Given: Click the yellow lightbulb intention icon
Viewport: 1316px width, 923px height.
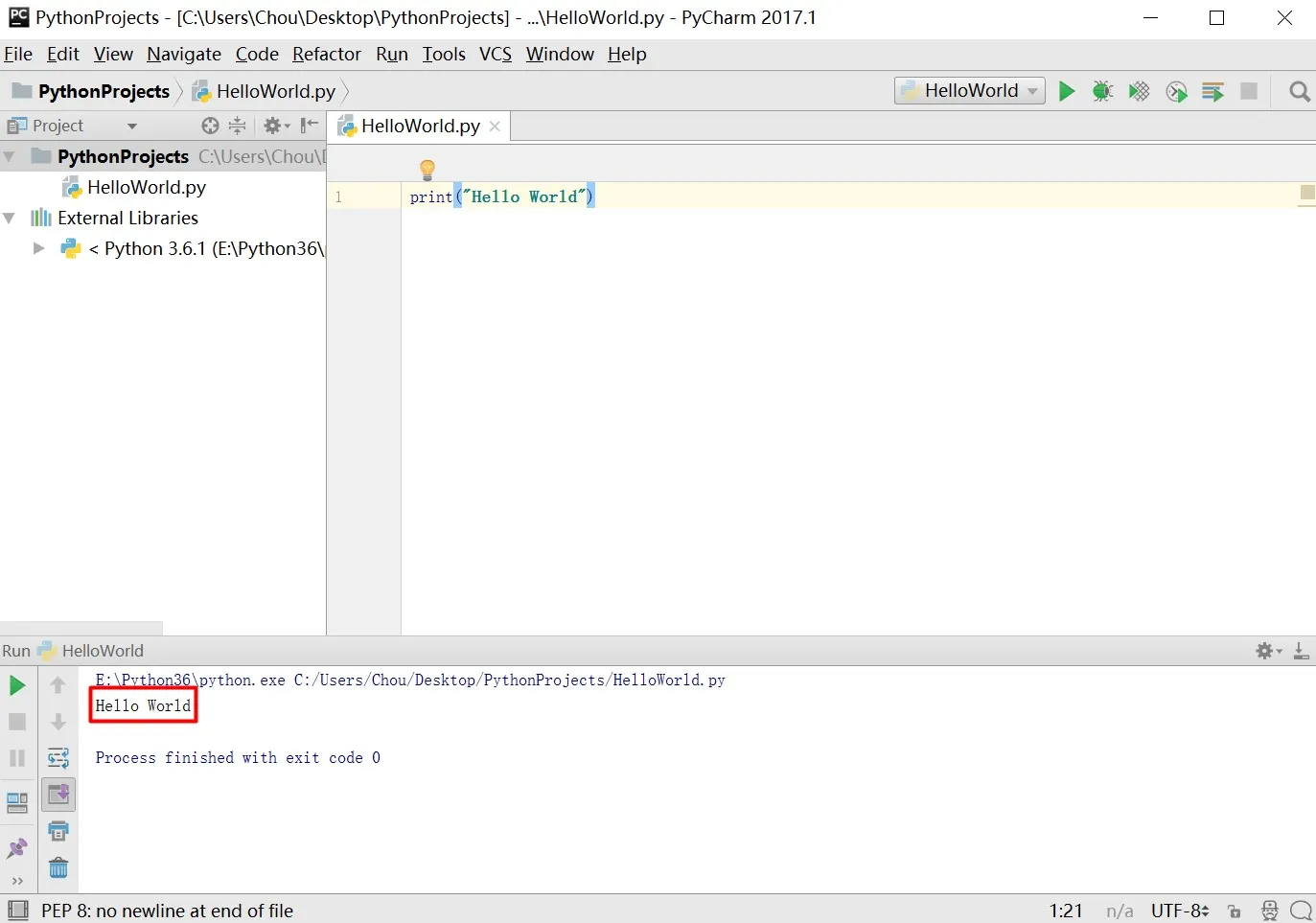Looking at the screenshot, I should tap(427, 170).
